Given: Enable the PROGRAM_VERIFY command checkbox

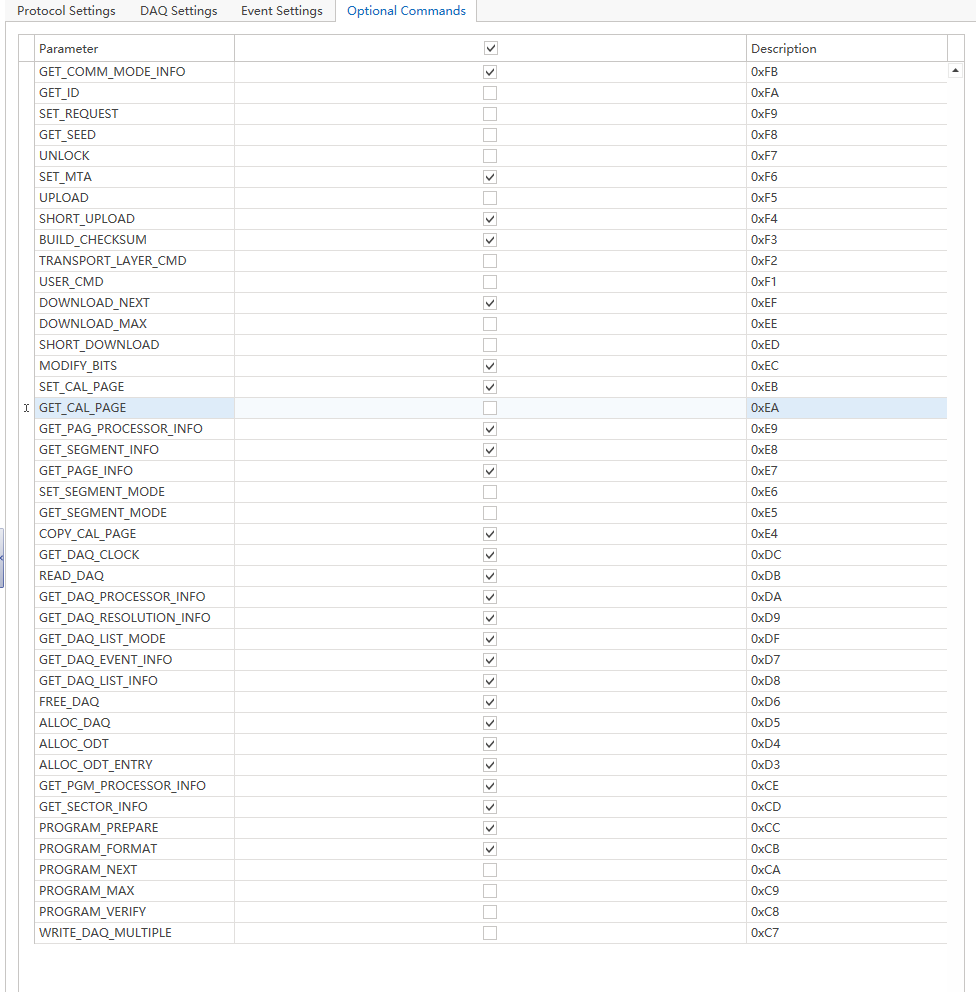Looking at the screenshot, I should click(x=490, y=911).
